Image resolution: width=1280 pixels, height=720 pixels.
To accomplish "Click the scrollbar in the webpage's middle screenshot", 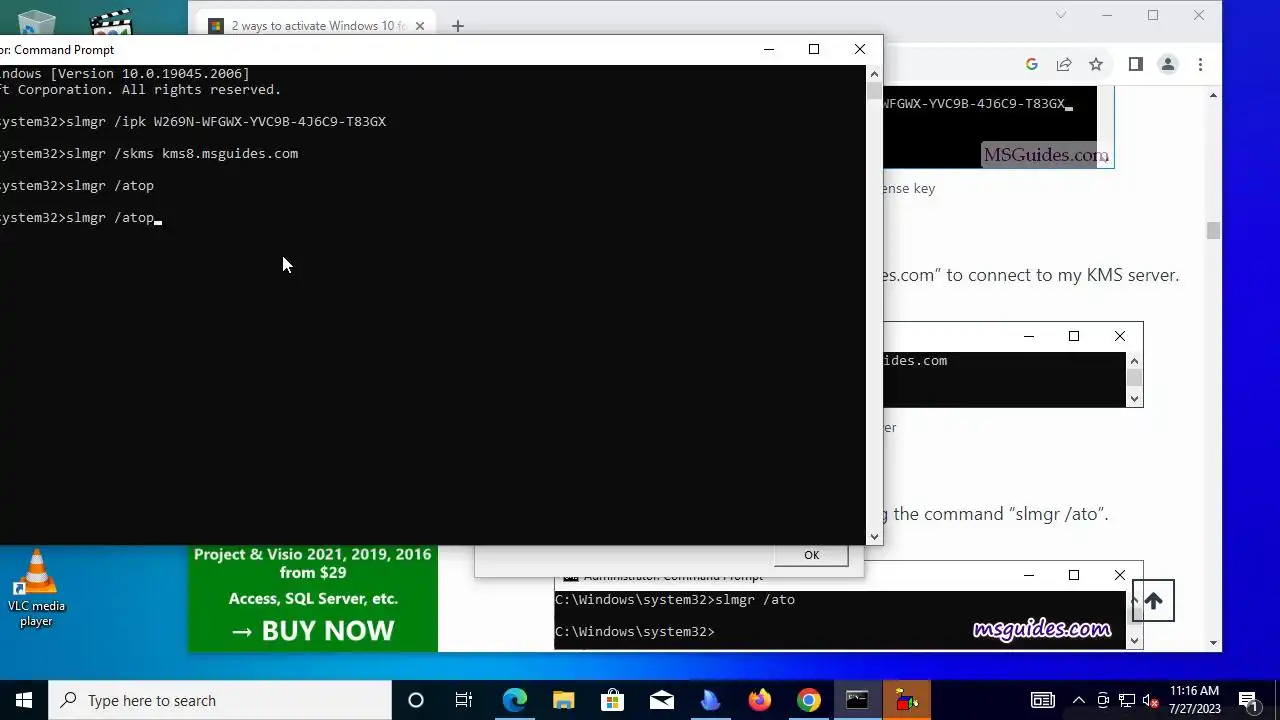I will pyautogui.click(x=1134, y=379).
